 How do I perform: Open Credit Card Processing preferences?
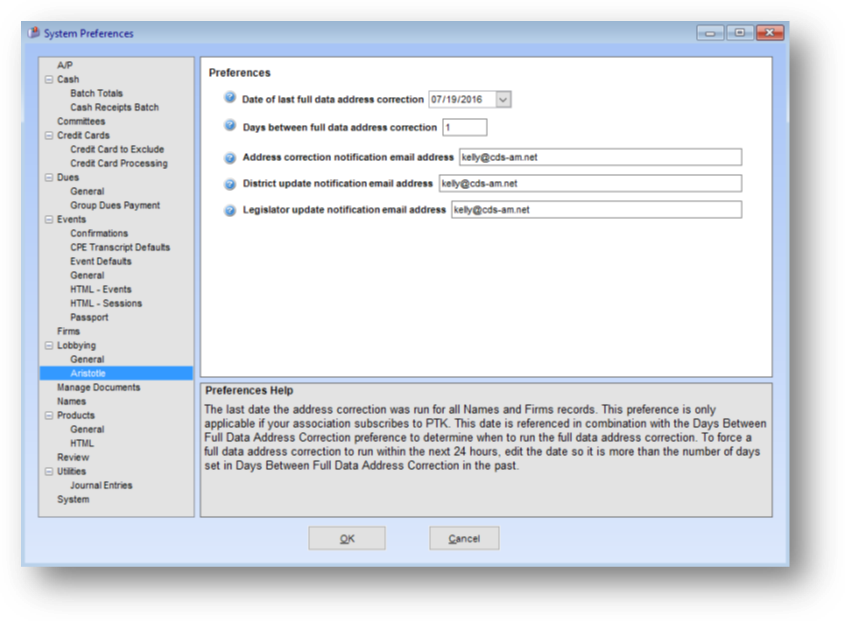point(119,163)
